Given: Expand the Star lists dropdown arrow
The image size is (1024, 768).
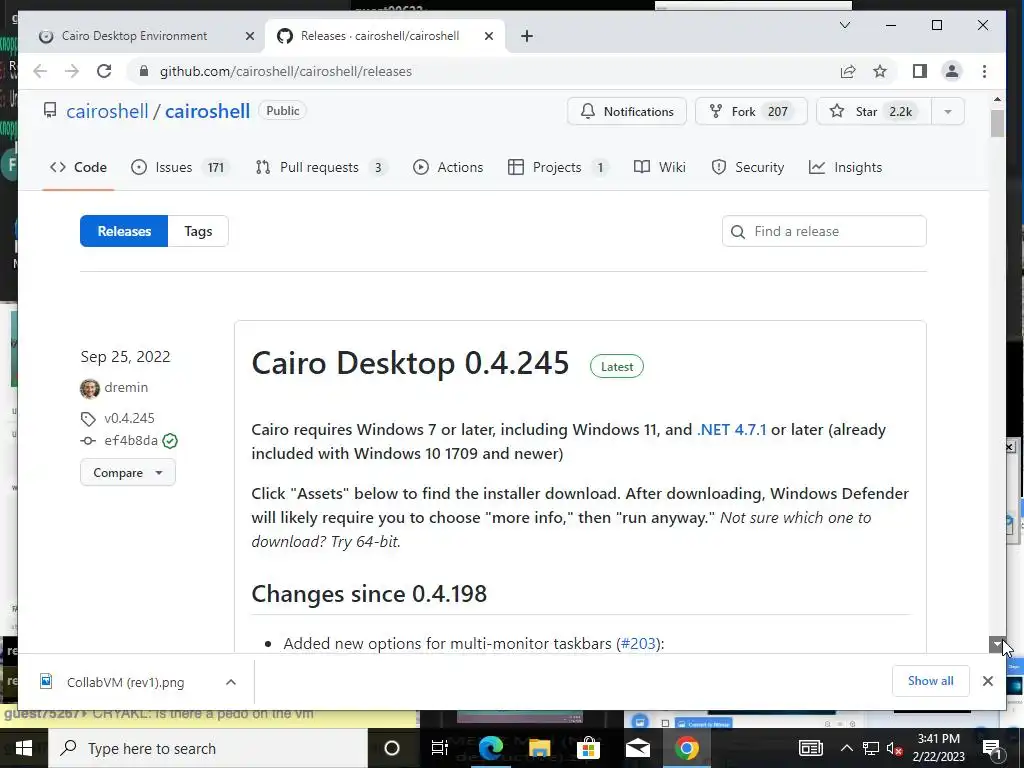Looking at the screenshot, I should coord(948,112).
